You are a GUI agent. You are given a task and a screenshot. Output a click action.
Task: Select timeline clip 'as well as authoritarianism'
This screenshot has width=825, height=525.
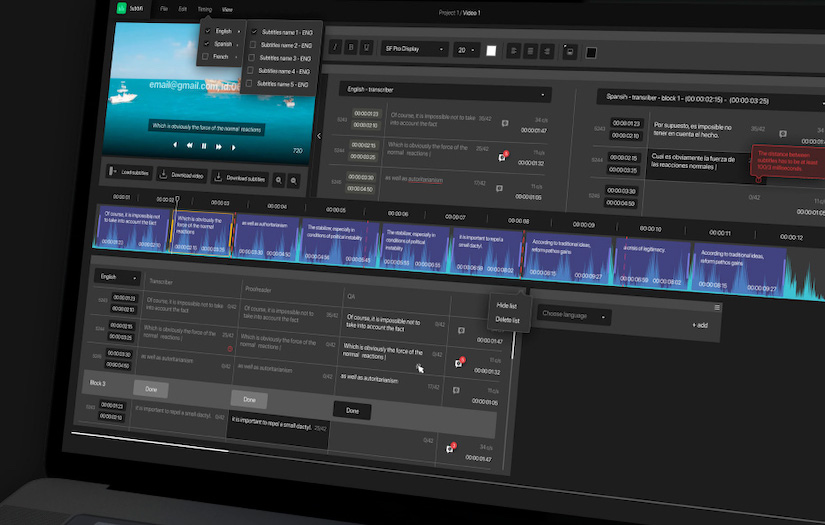tap(266, 238)
